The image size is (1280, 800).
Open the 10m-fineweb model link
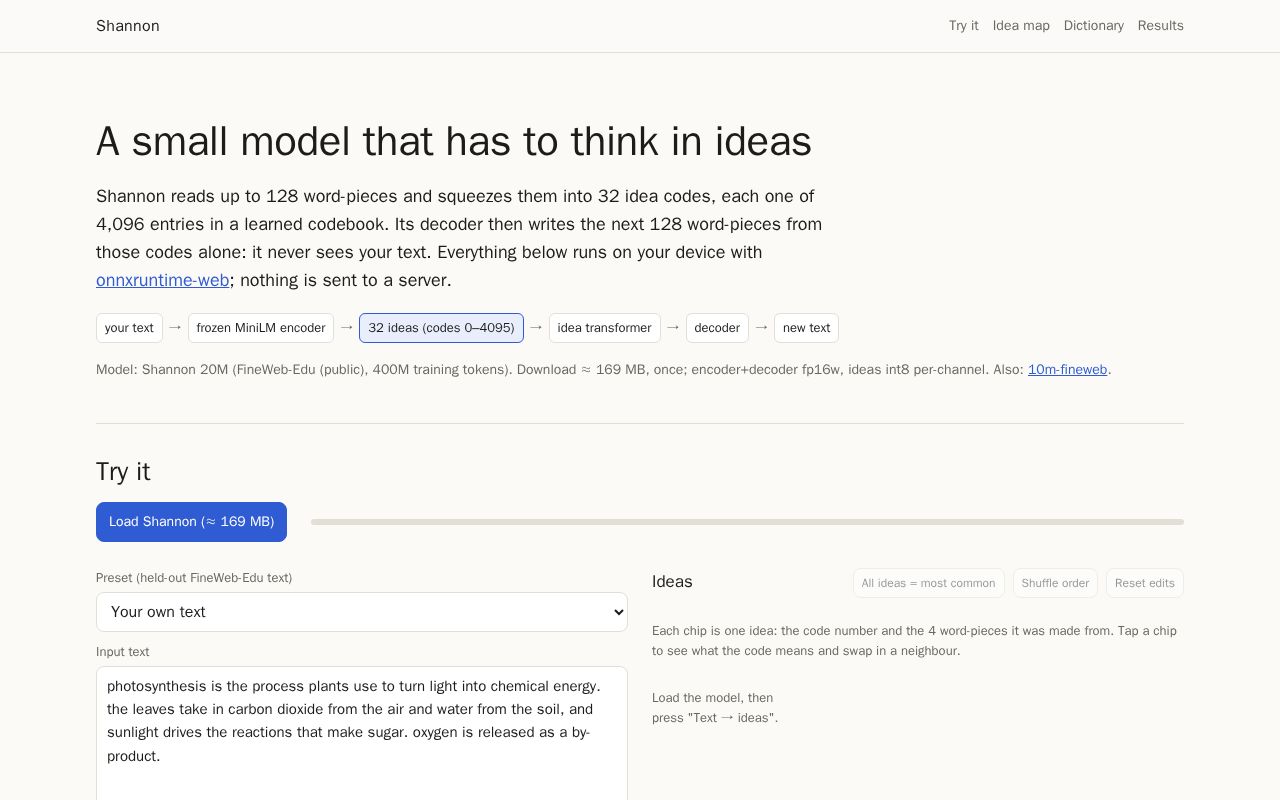1067,370
